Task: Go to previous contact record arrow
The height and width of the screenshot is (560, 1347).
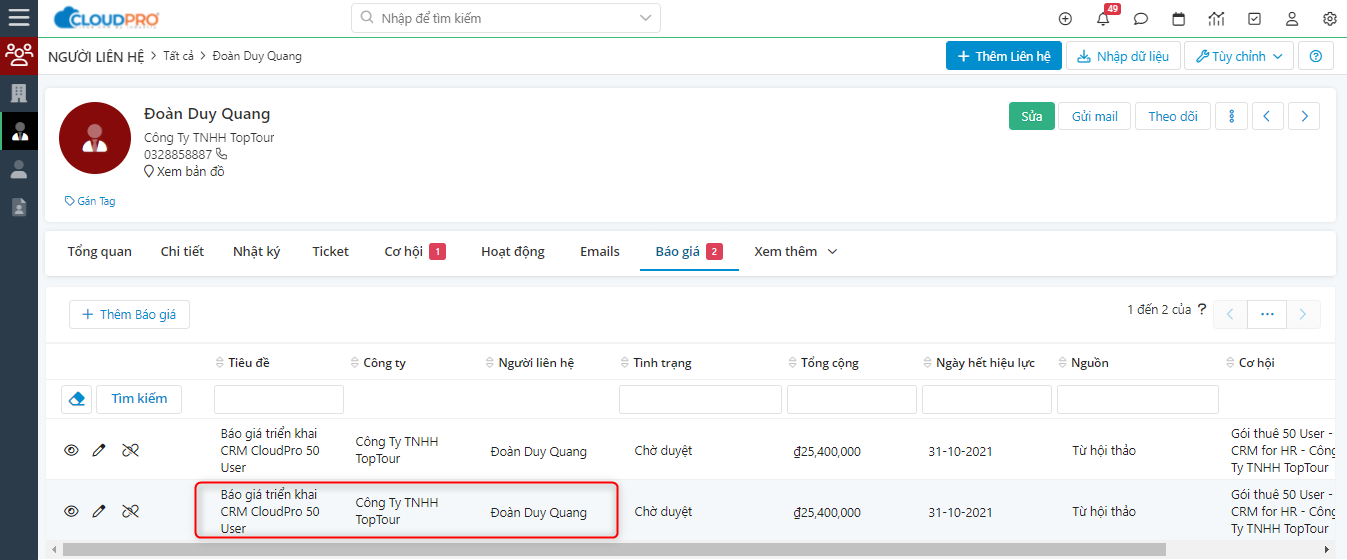Action: pos(1267,116)
